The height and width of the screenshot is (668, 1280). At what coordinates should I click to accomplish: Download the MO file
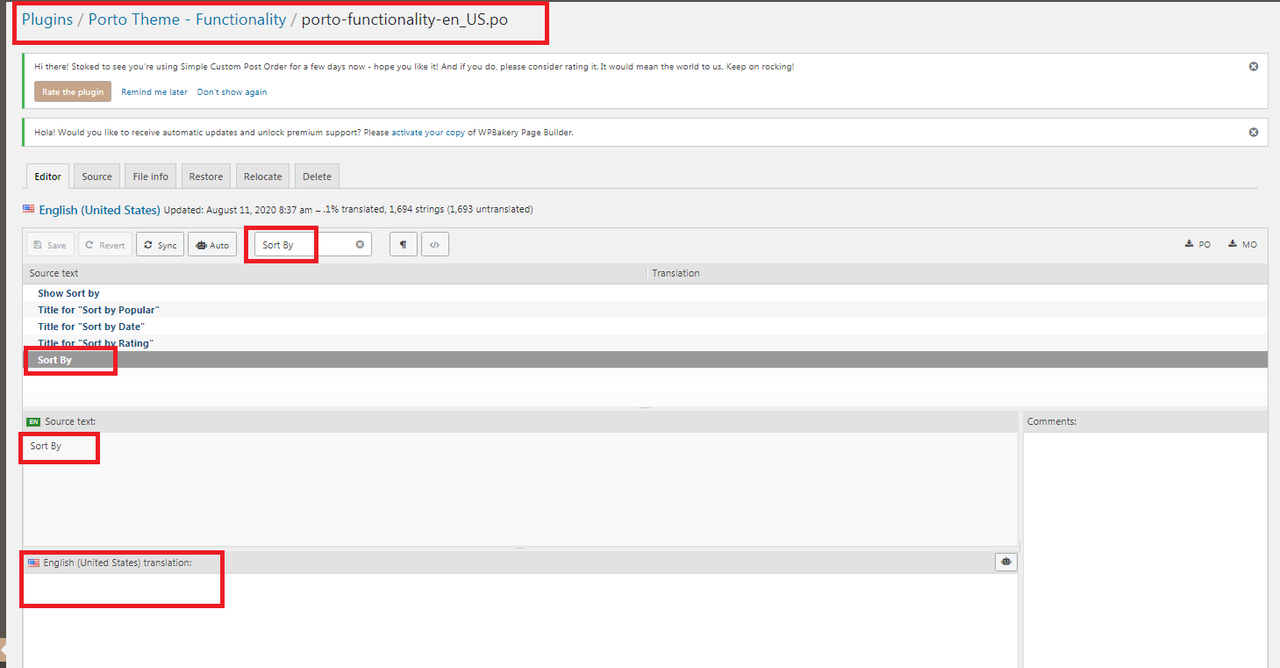1242,245
